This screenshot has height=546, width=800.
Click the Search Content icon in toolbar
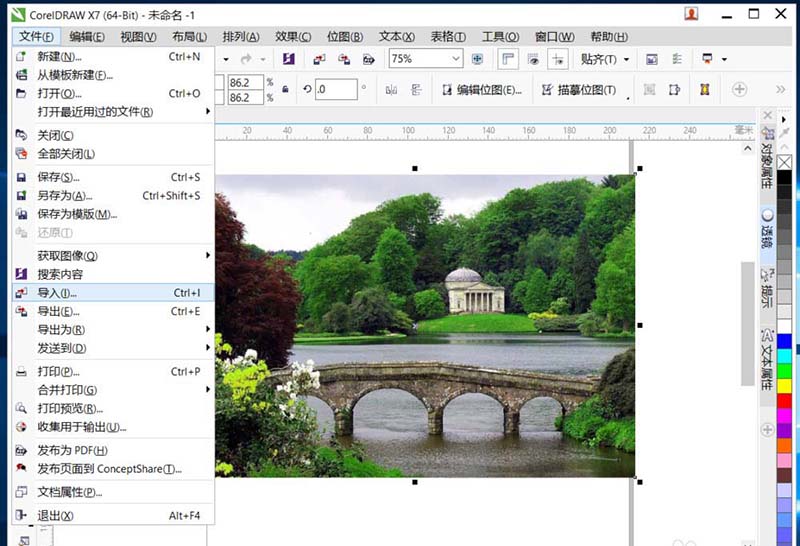point(289,59)
